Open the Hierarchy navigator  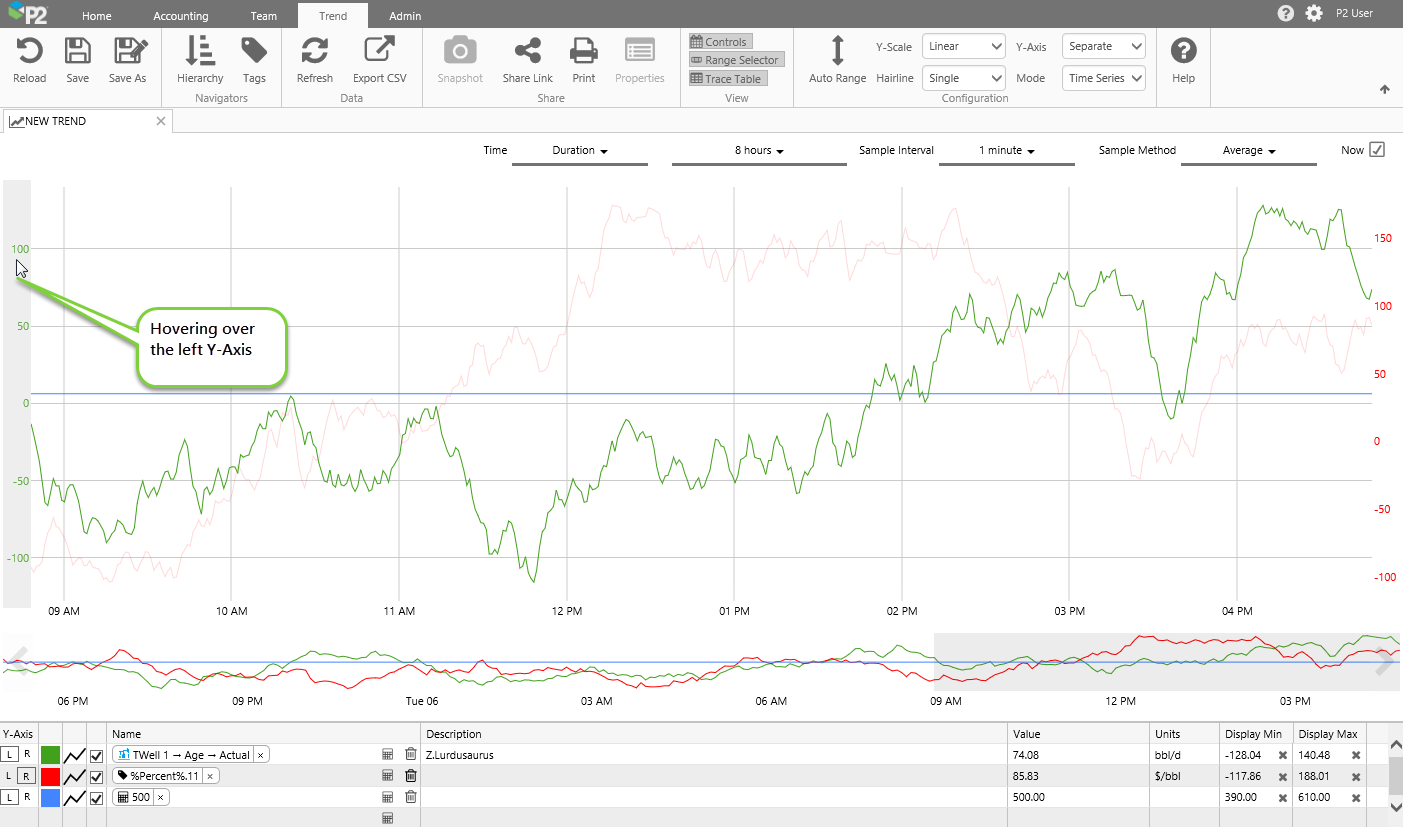pyautogui.click(x=200, y=51)
